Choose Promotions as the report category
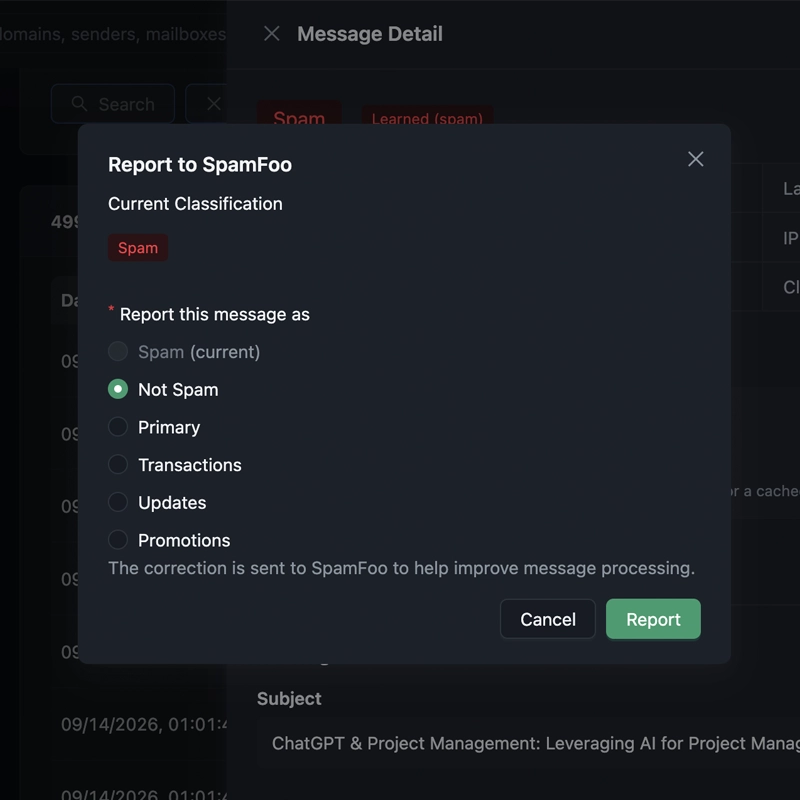The width and height of the screenshot is (800, 800). [118, 540]
